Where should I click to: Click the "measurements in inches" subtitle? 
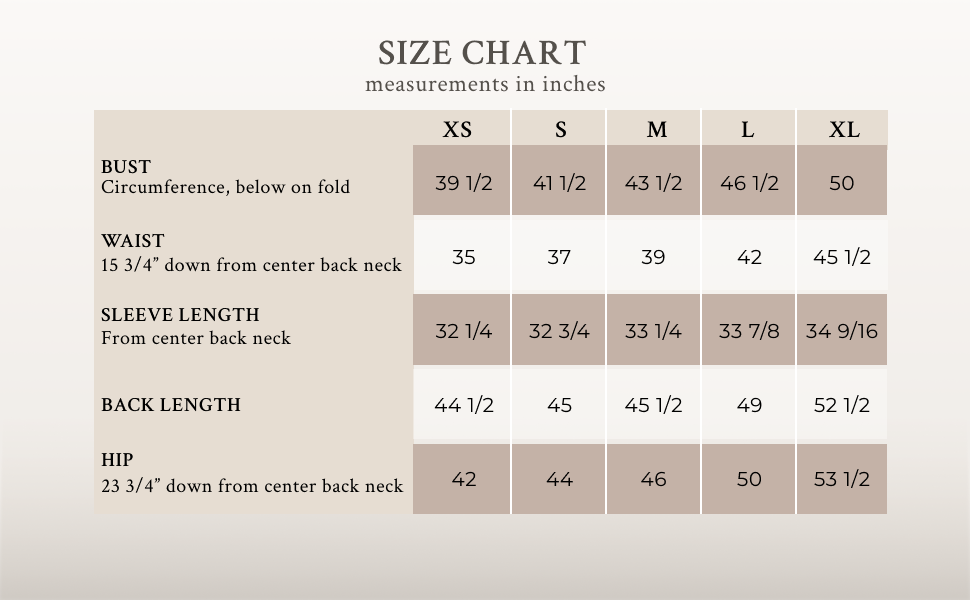point(485,84)
